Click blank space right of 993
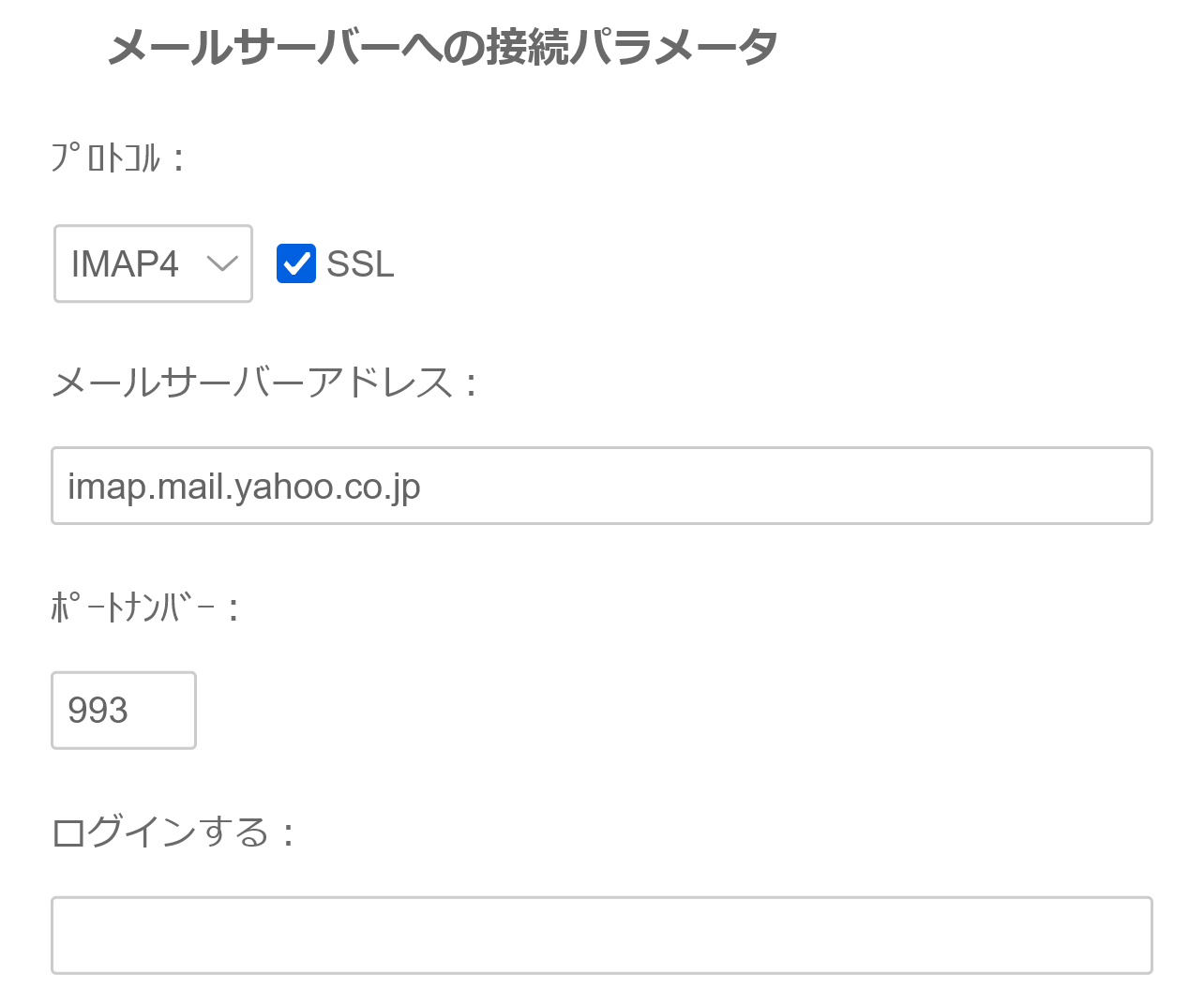 click(x=164, y=710)
